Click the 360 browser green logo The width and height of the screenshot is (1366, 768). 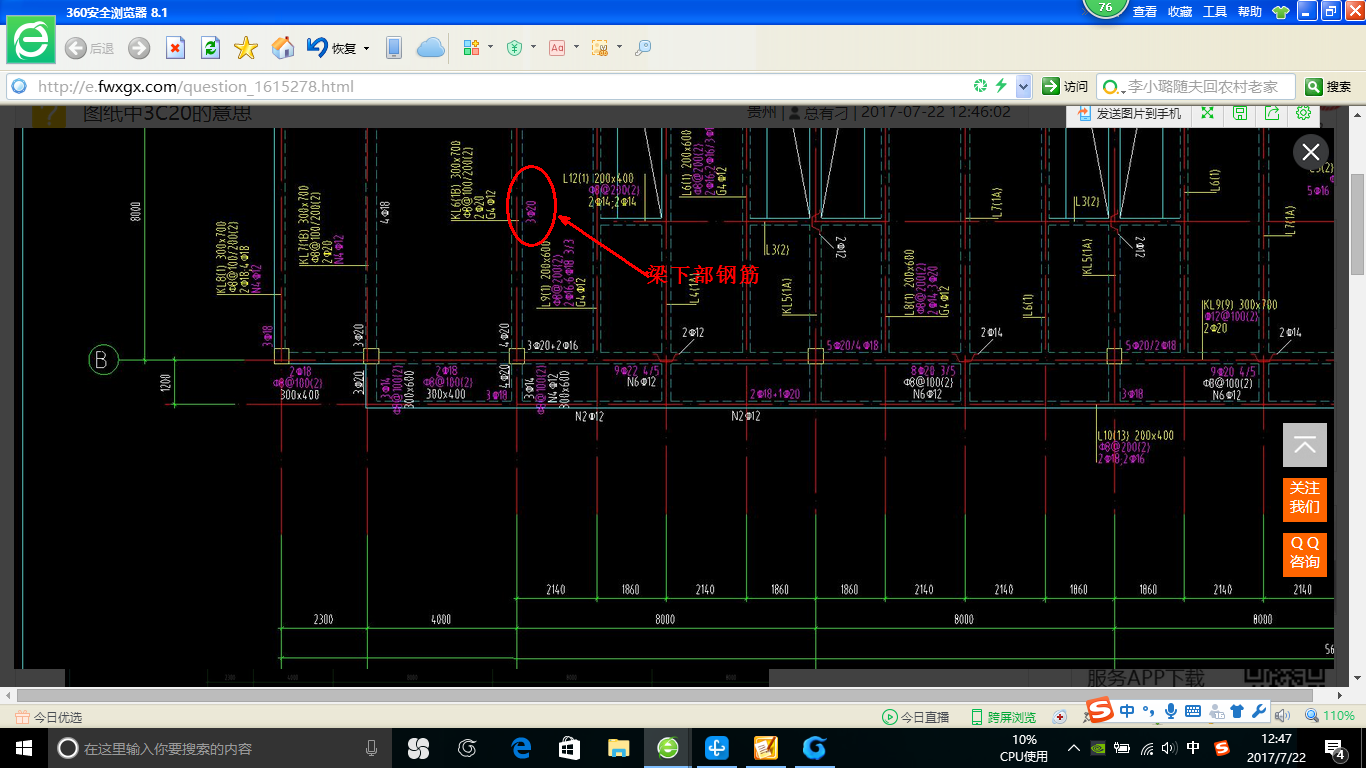point(31,42)
